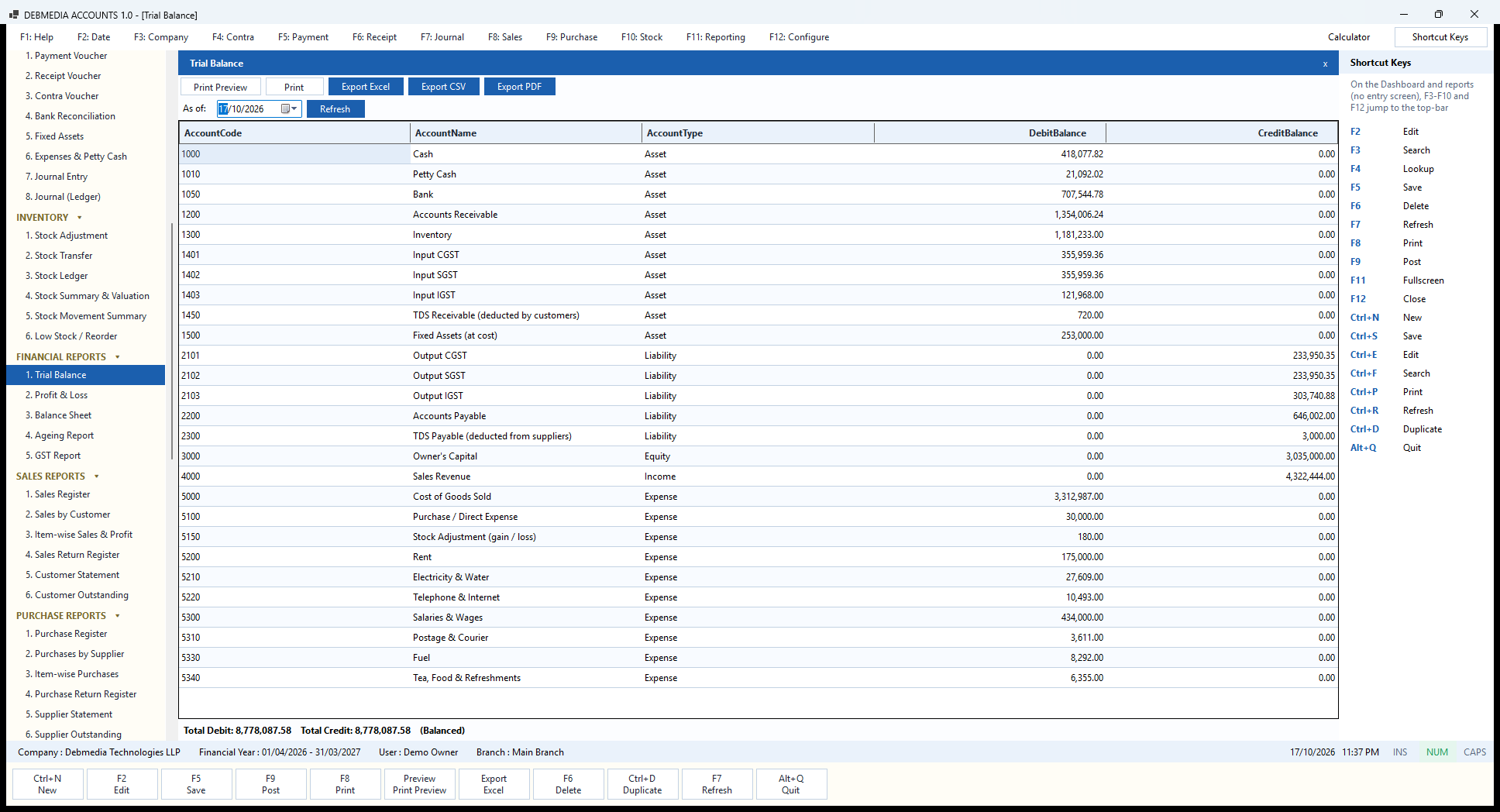The image size is (1500, 812).
Task: Close the Trial Balance panel with x
Action: point(1325,64)
